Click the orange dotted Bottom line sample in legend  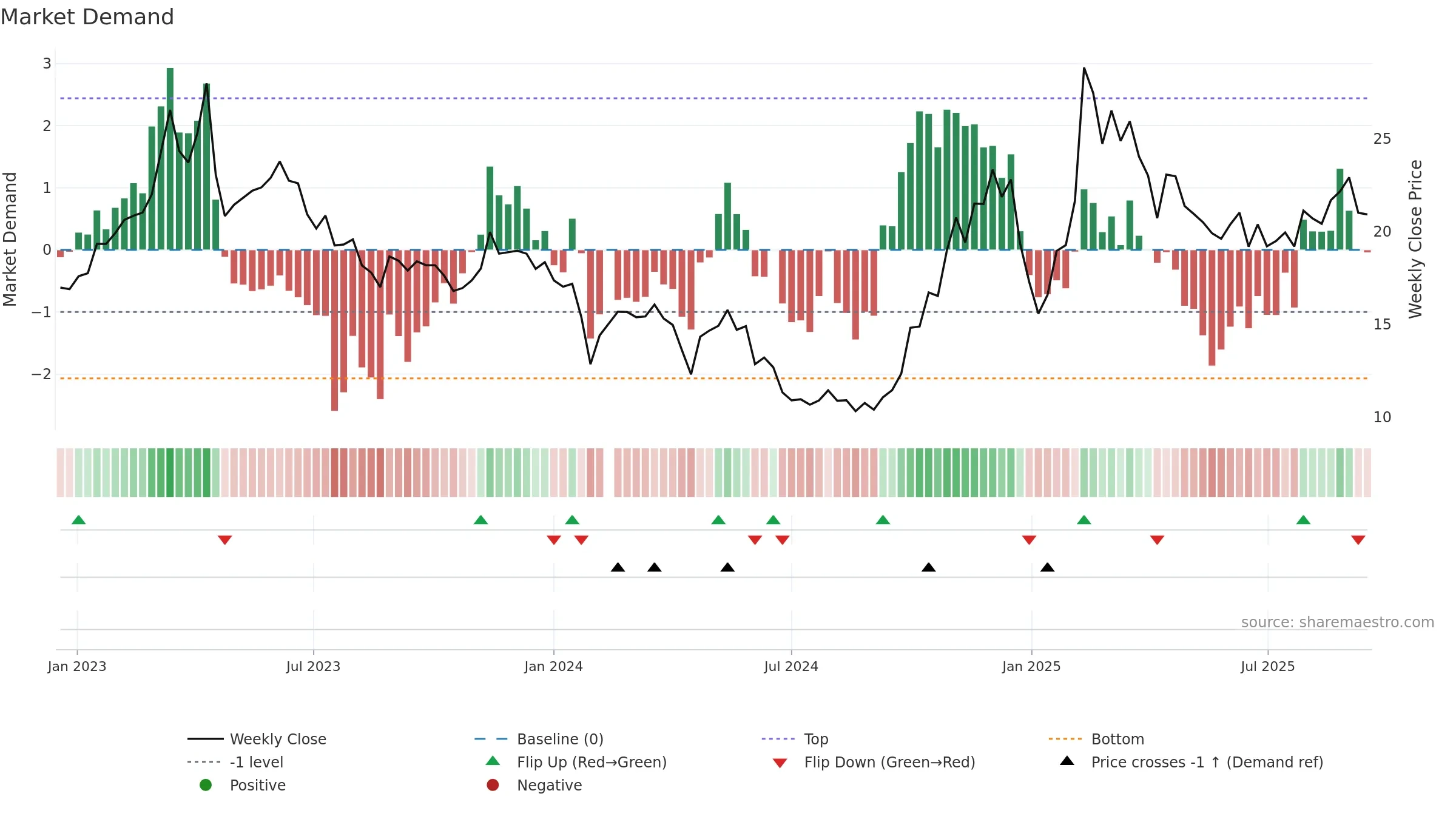1065,739
